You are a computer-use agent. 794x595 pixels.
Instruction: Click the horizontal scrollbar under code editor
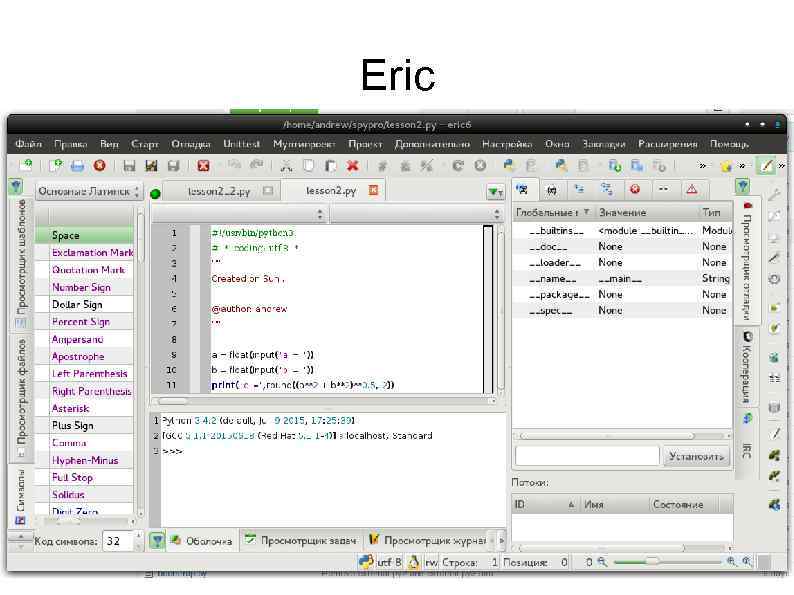click(325, 401)
